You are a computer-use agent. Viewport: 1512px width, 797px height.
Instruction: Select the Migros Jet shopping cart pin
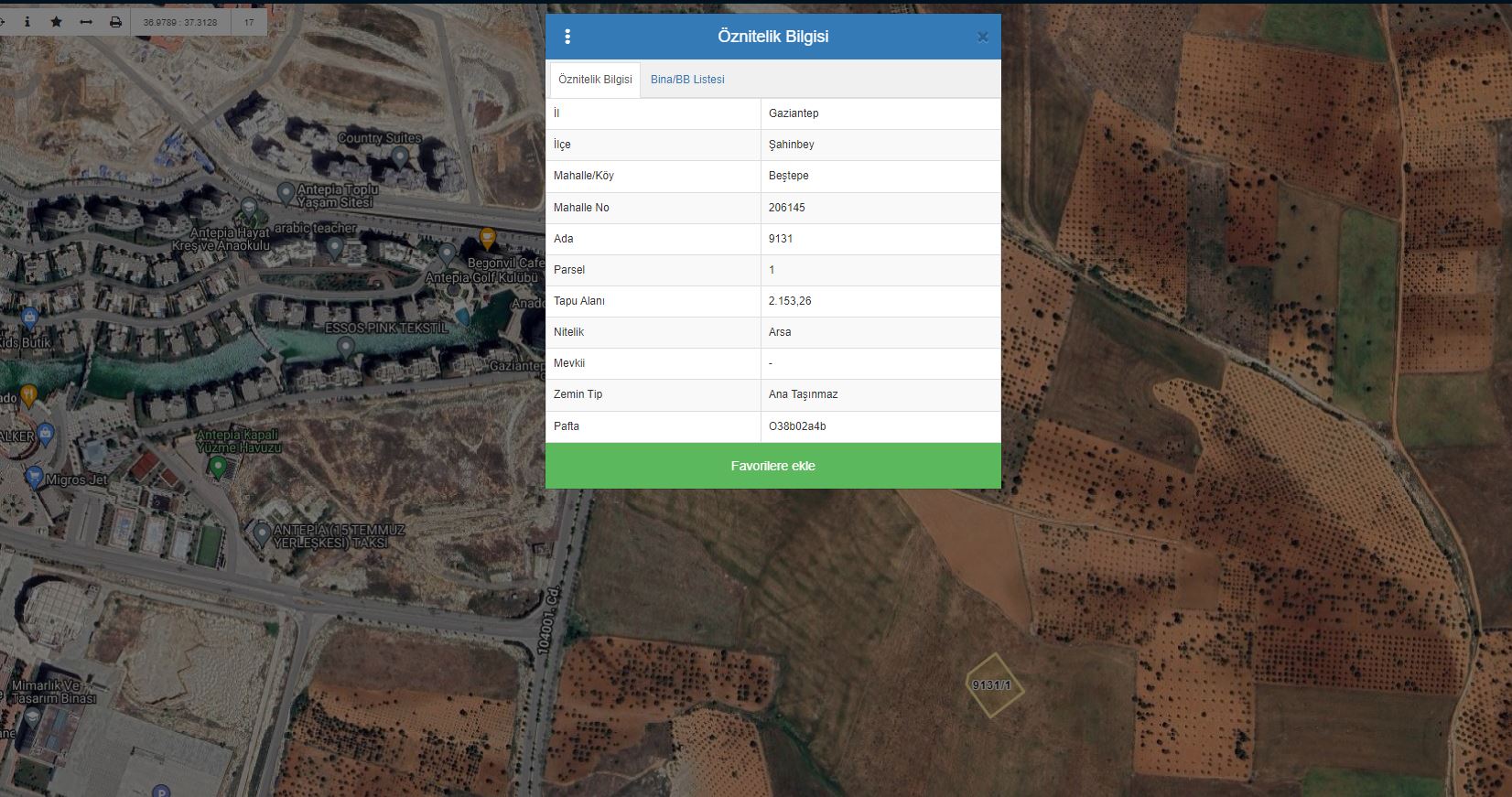[x=35, y=477]
